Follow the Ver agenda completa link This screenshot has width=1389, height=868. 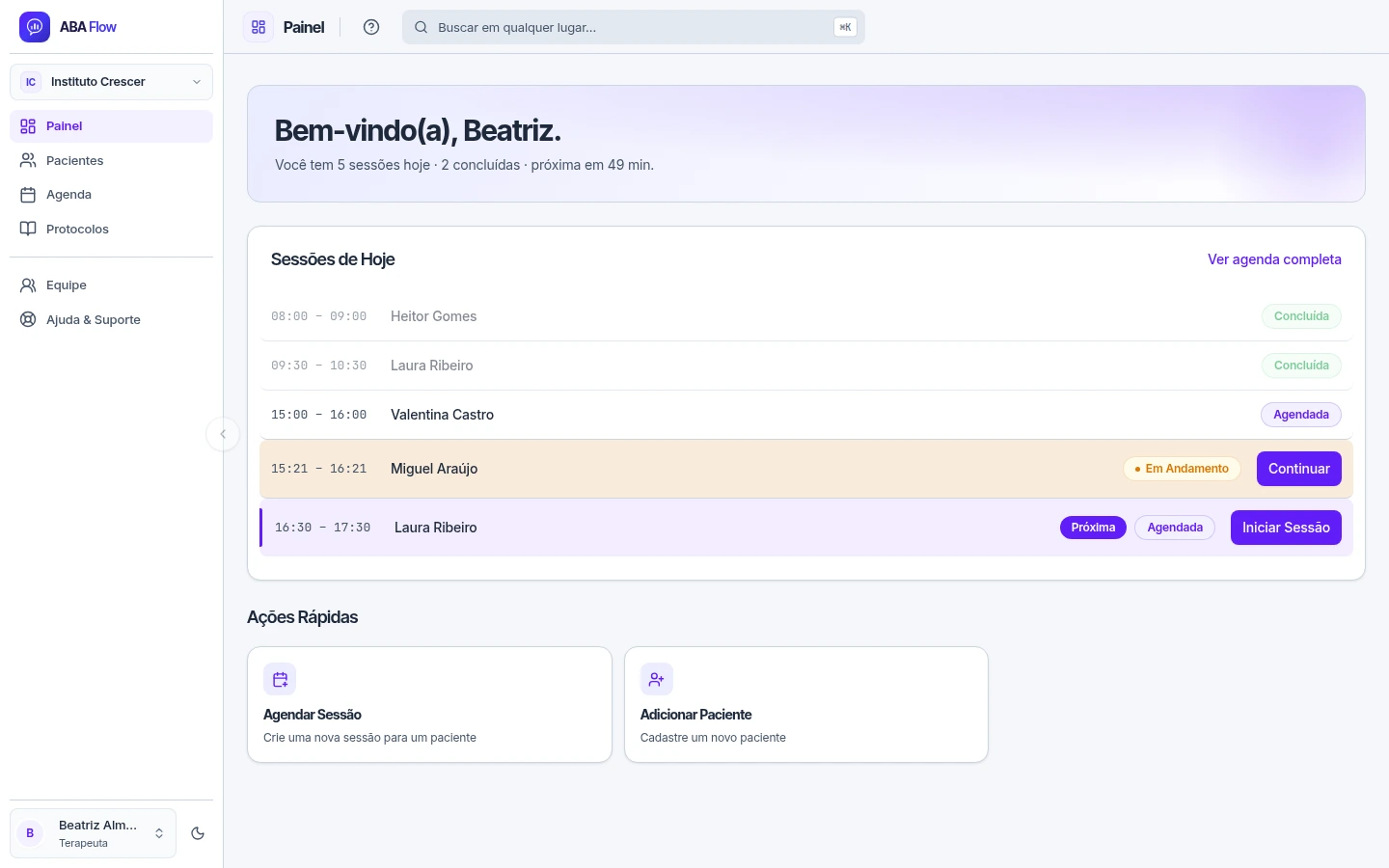point(1274,259)
